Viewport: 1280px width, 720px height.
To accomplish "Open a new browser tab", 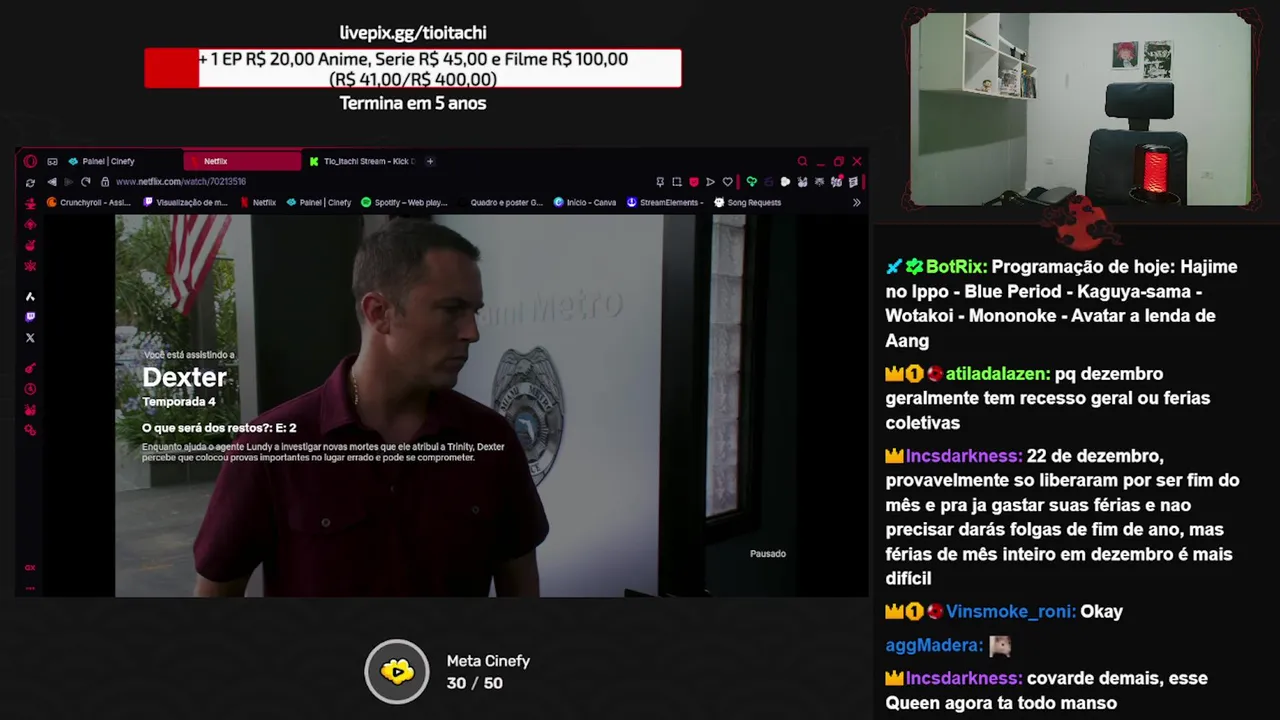I will pos(430,161).
